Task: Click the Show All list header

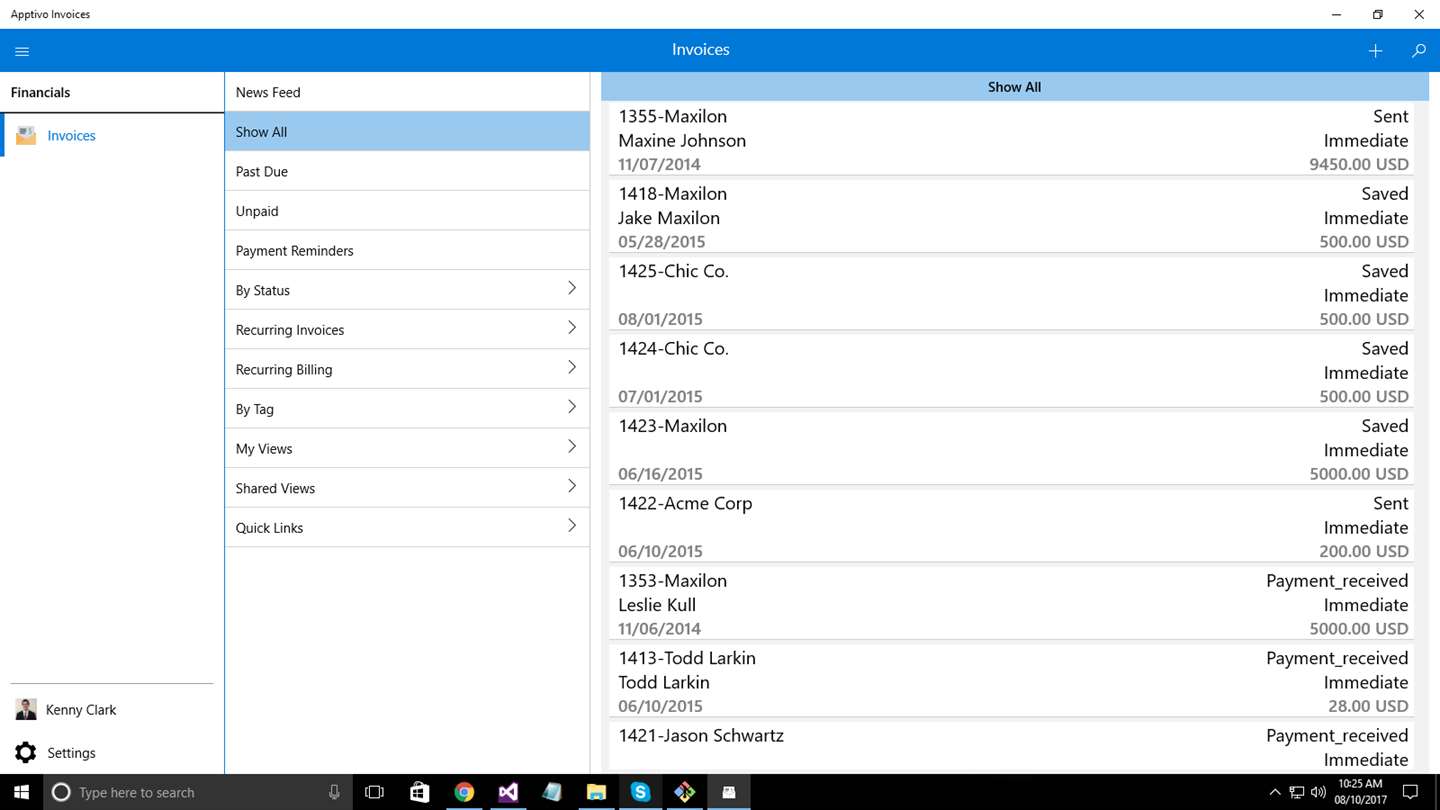Action: [1014, 87]
